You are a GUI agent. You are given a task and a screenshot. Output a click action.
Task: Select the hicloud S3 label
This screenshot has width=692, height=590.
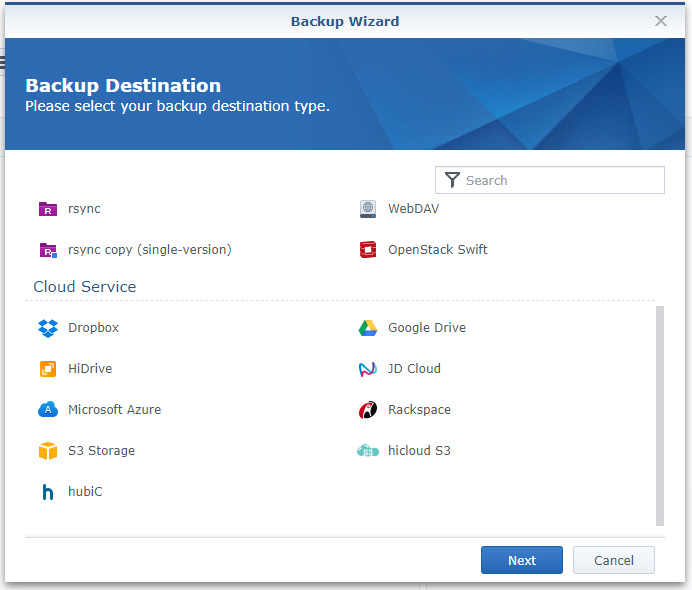point(419,451)
